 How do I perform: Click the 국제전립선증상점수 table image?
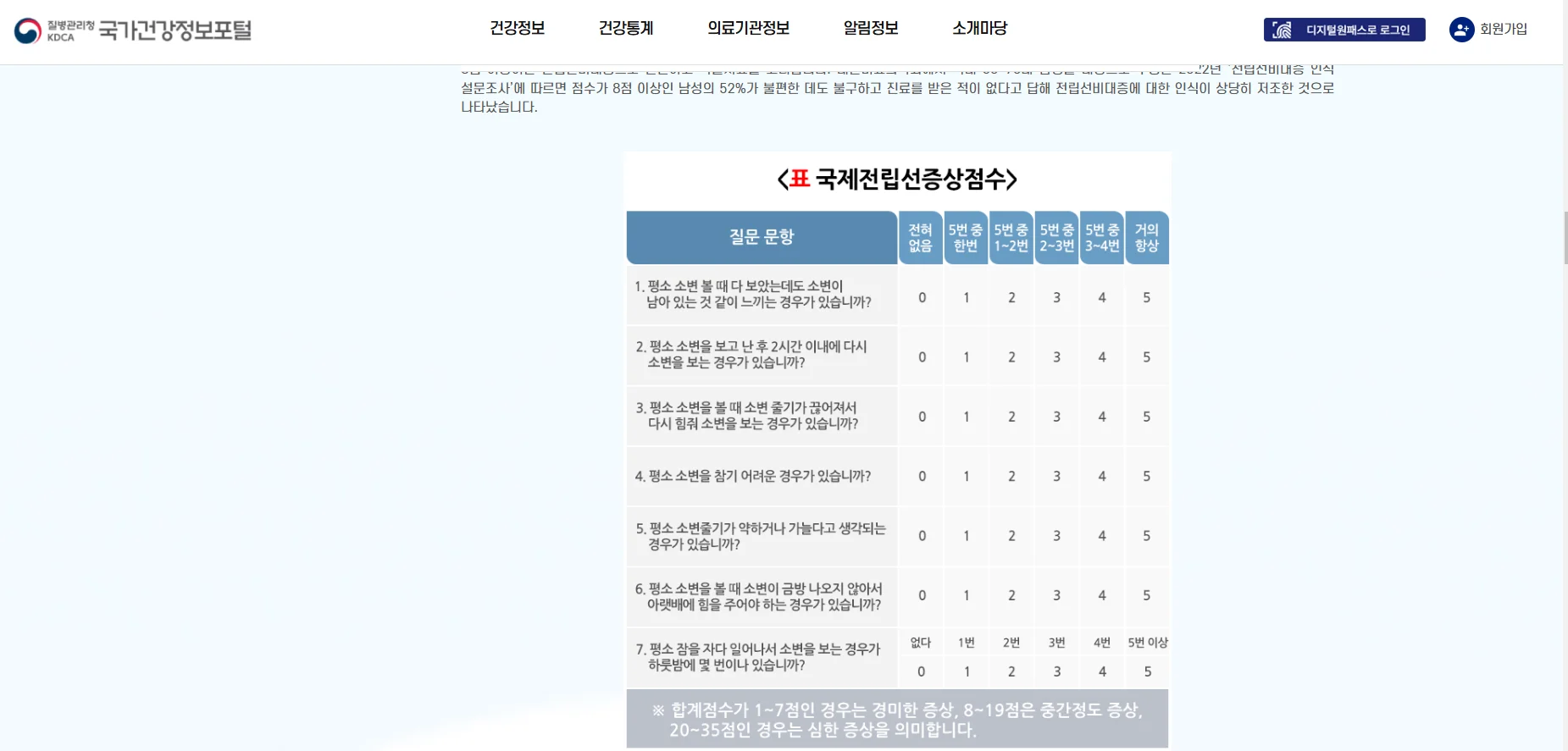click(898, 450)
